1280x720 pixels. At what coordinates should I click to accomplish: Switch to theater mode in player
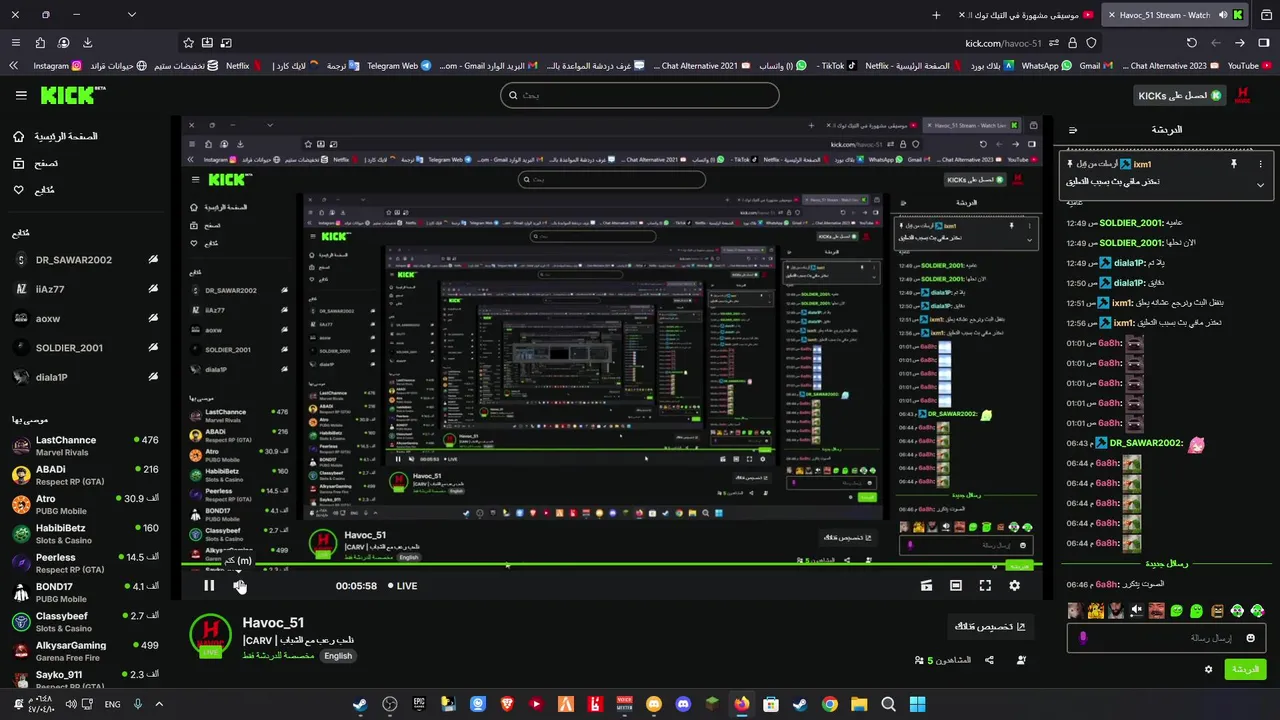(956, 586)
